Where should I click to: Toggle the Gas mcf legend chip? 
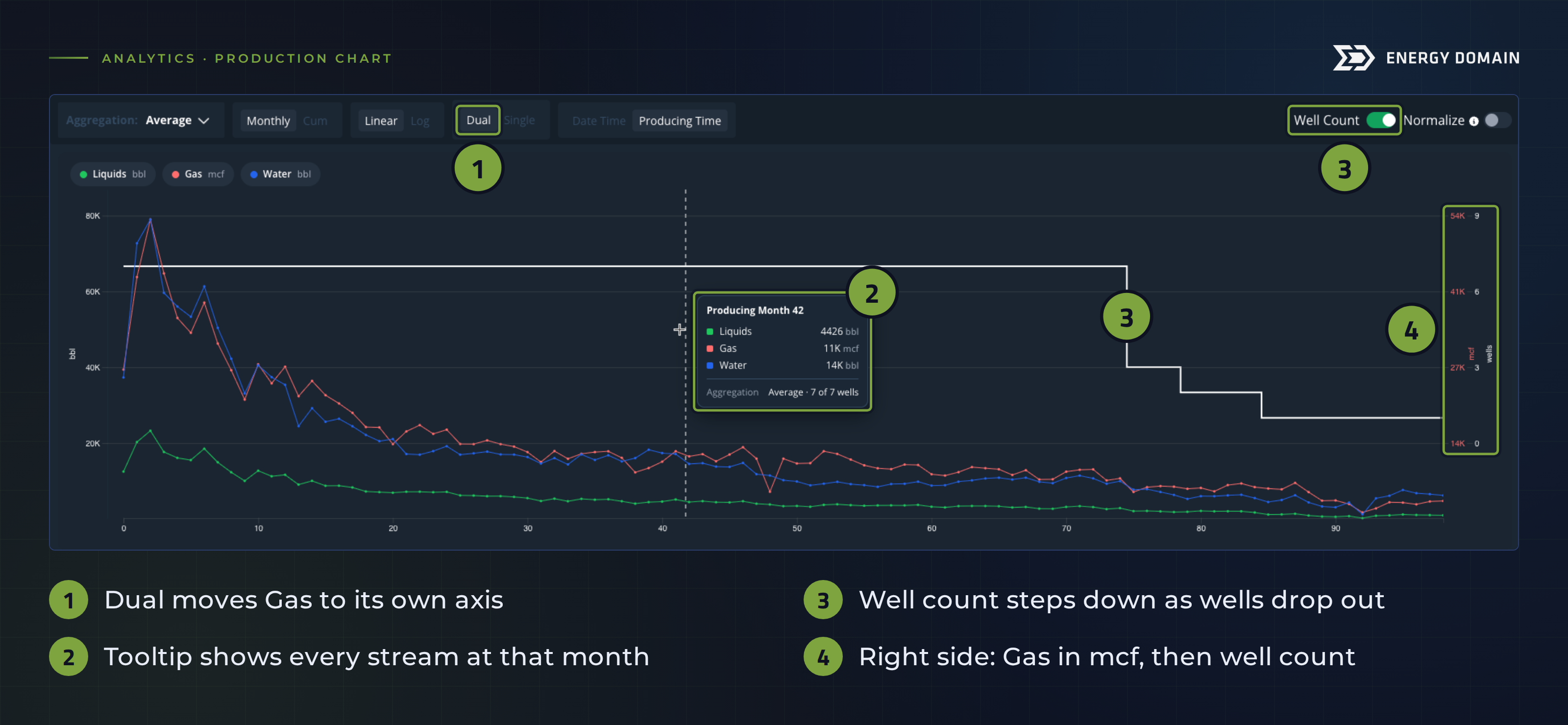pyautogui.click(x=198, y=174)
